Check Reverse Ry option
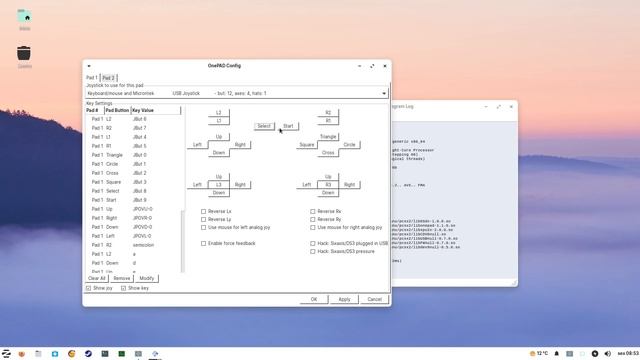The image size is (640, 360). pyautogui.click(x=313, y=220)
